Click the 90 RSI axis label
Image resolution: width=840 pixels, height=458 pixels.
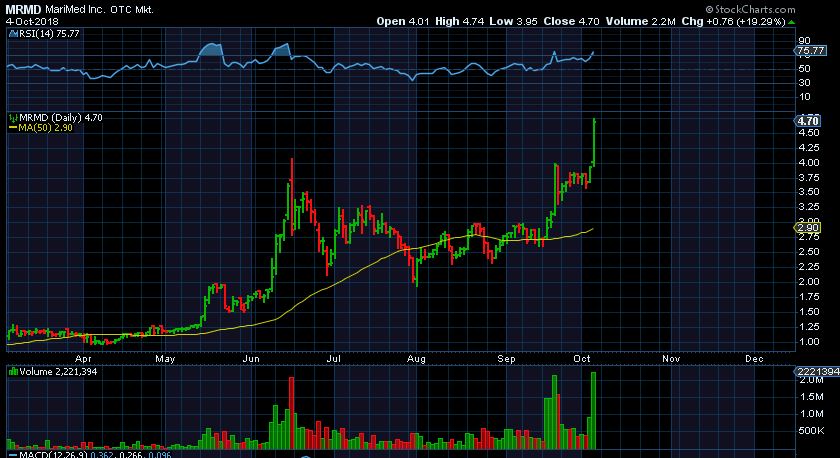pos(804,41)
